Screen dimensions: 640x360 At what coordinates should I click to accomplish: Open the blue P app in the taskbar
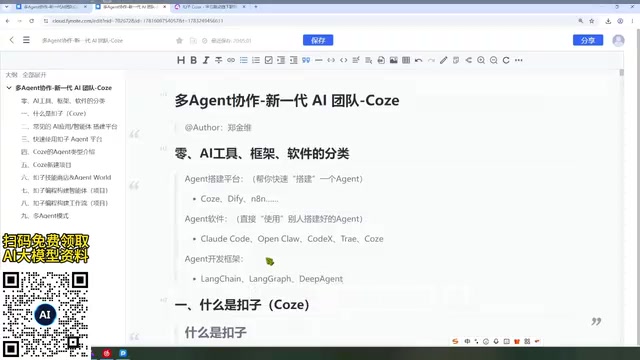click(x=123, y=353)
